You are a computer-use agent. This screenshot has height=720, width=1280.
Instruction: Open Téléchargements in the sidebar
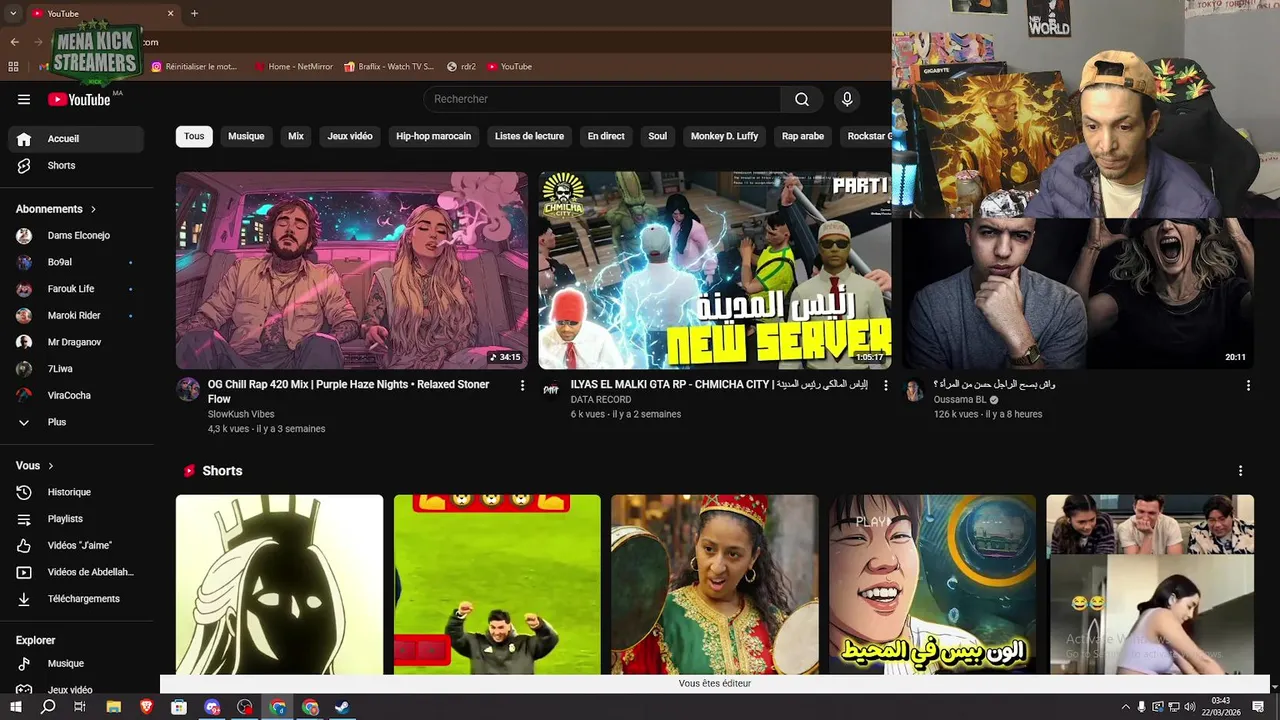click(76, 599)
